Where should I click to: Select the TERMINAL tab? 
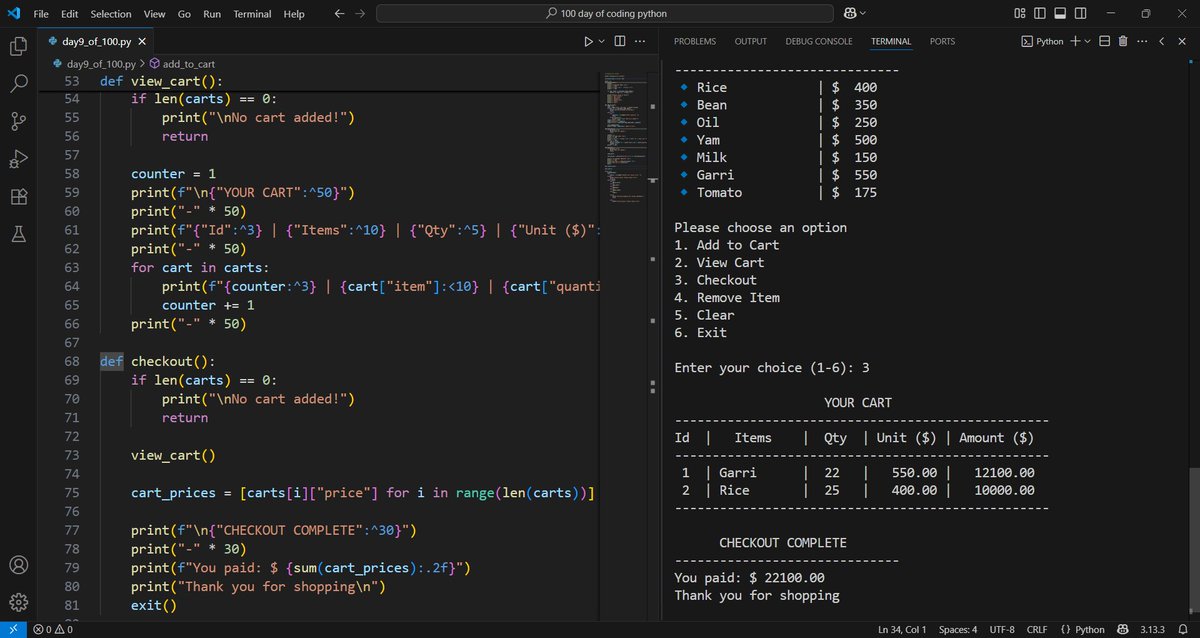(891, 41)
